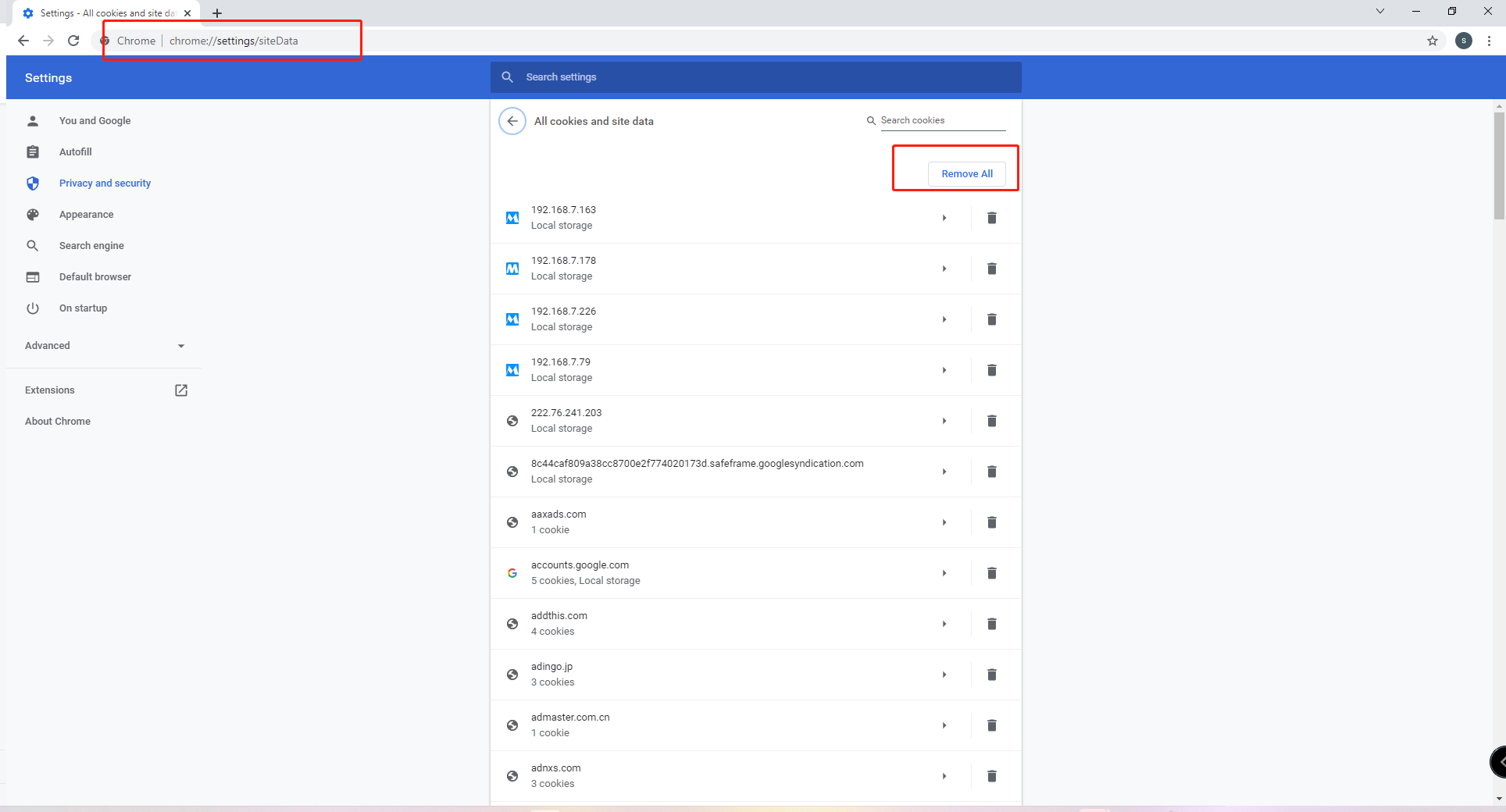Select the Search engine menu item
The height and width of the screenshot is (812, 1506).
91,246
